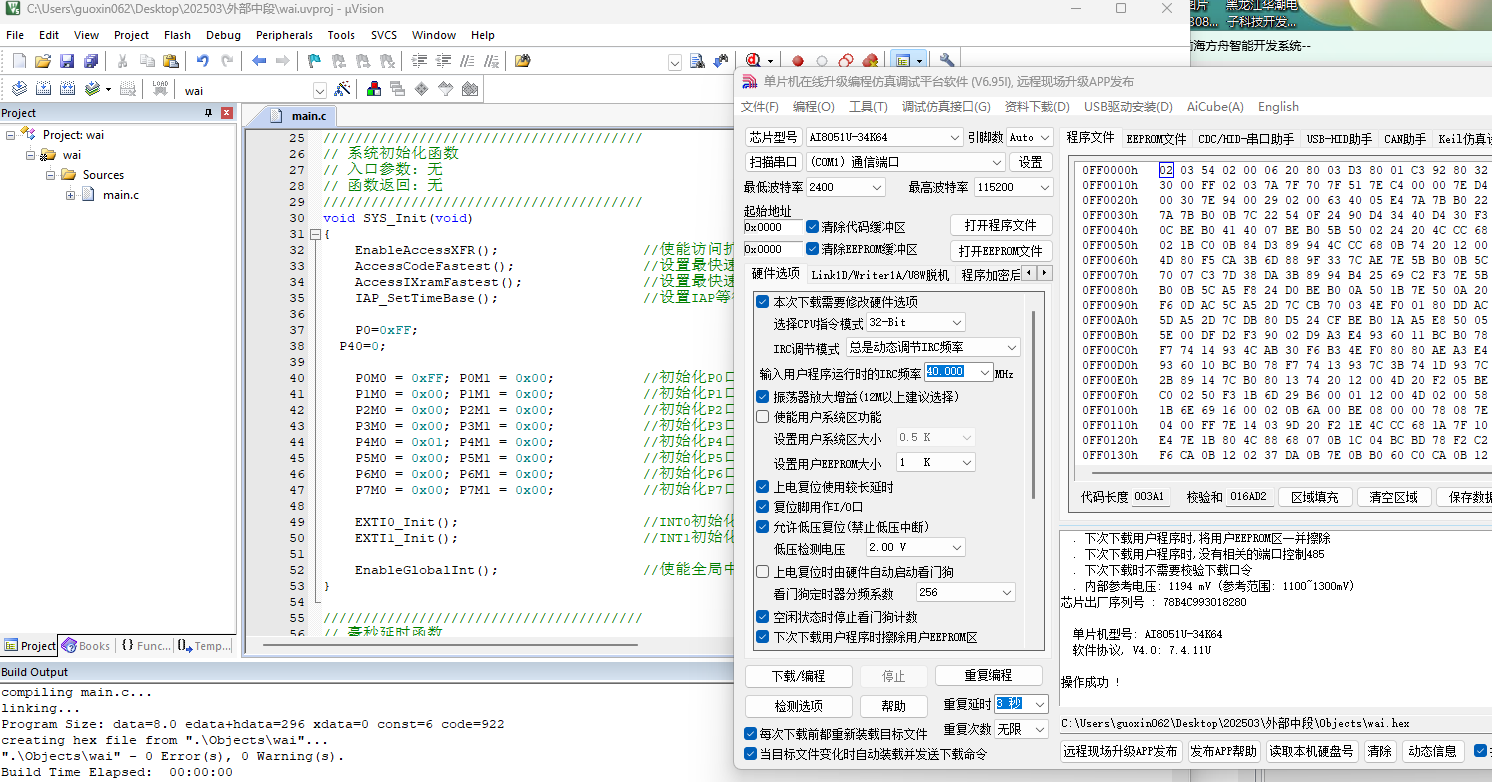Uncheck 复位脚用作I/O口 option
Viewport: 1492px width, 782px height.
tap(763, 507)
